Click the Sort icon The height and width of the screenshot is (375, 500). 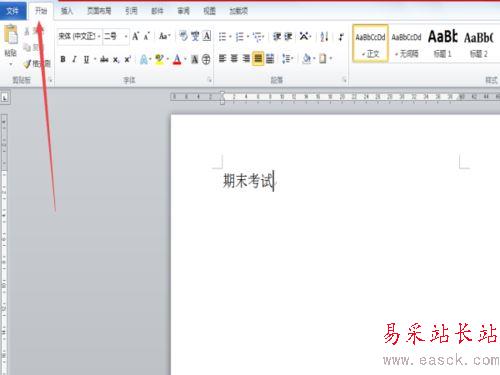pos(324,36)
